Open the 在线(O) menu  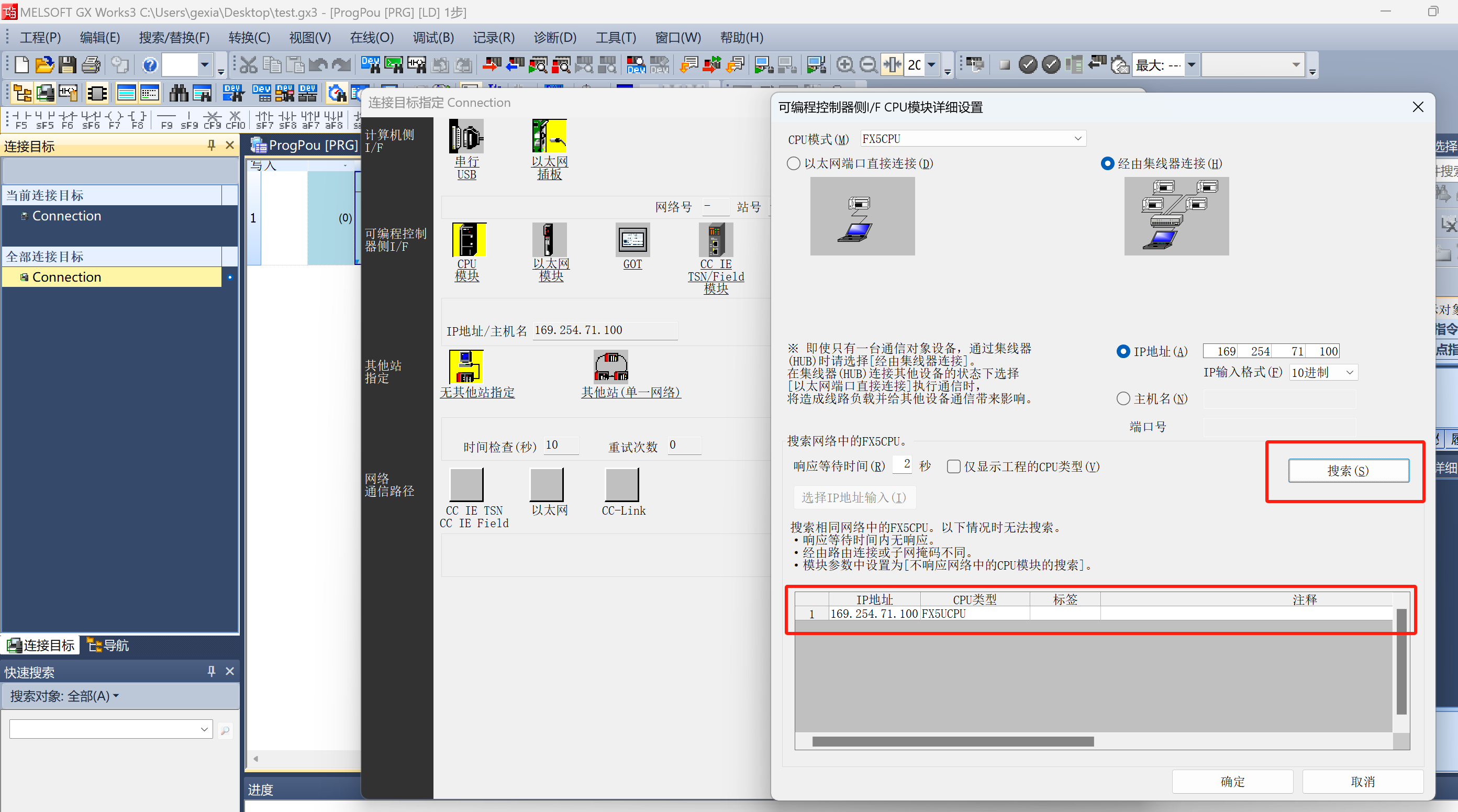point(372,37)
